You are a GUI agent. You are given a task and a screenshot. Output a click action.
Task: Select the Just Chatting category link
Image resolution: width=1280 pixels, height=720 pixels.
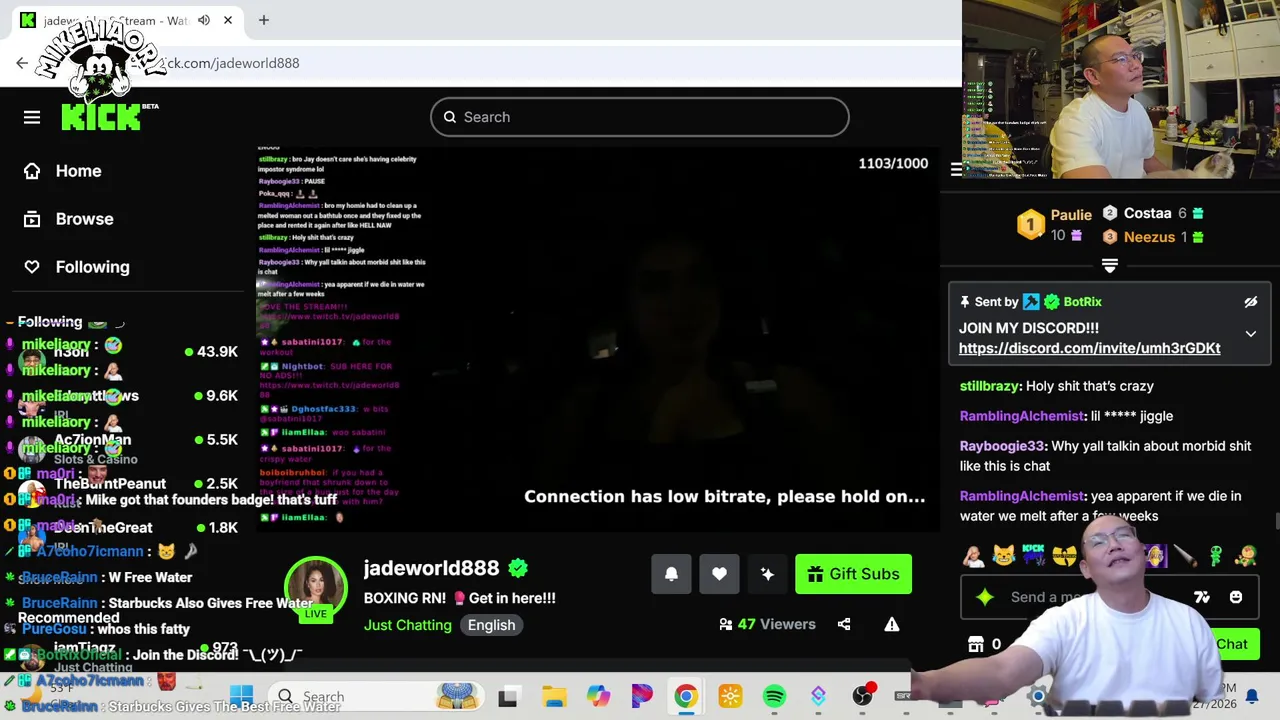408,625
